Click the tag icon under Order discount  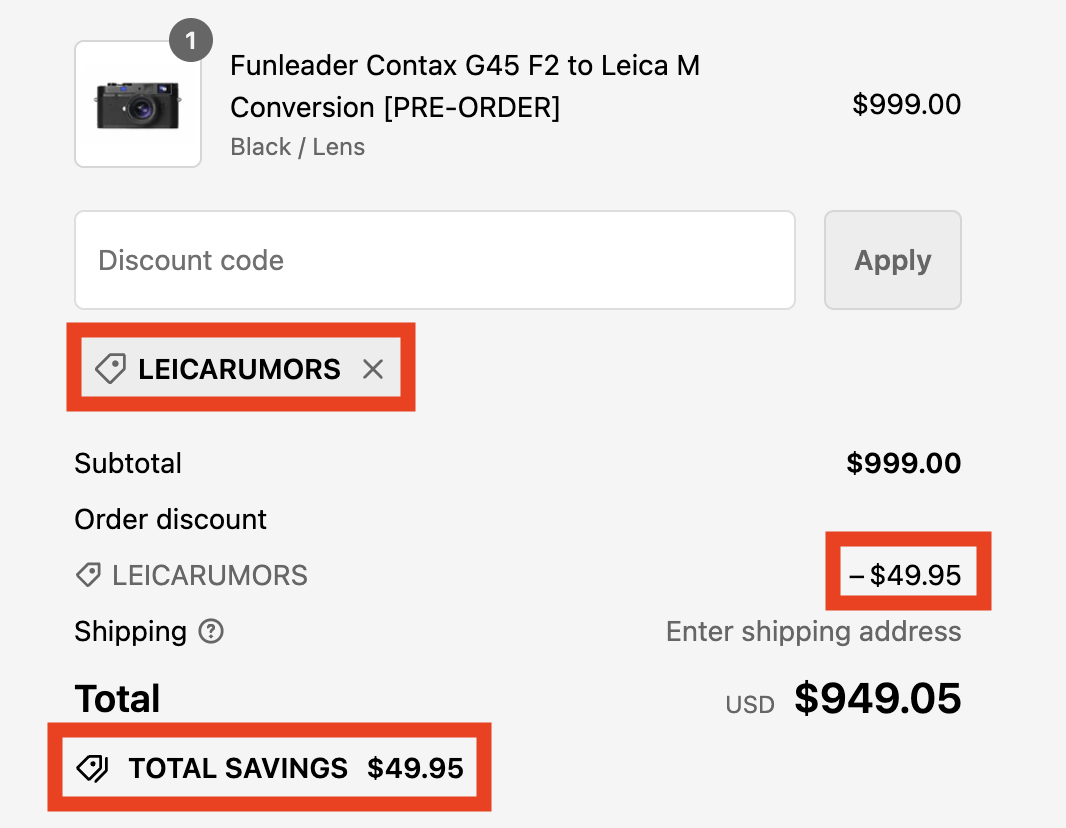88,575
